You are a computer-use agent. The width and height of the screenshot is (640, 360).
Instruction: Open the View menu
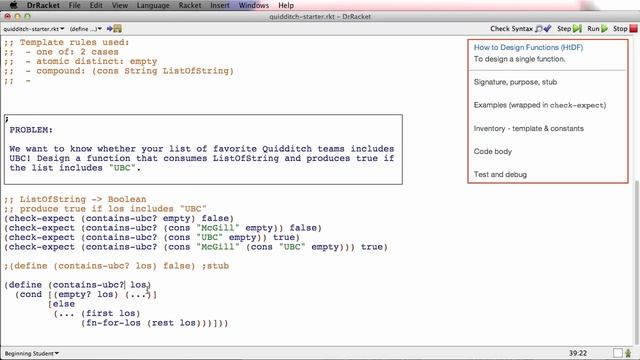pyautogui.click(x=120, y=5)
